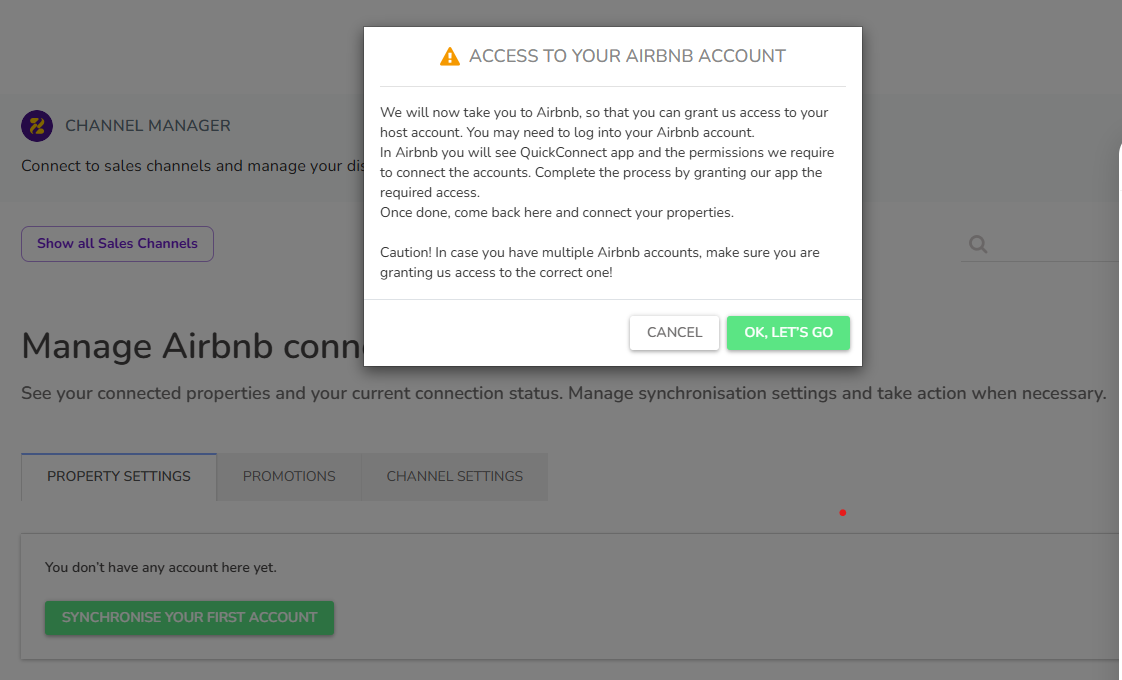
Task: Open the Promotions tab
Action: (289, 477)
